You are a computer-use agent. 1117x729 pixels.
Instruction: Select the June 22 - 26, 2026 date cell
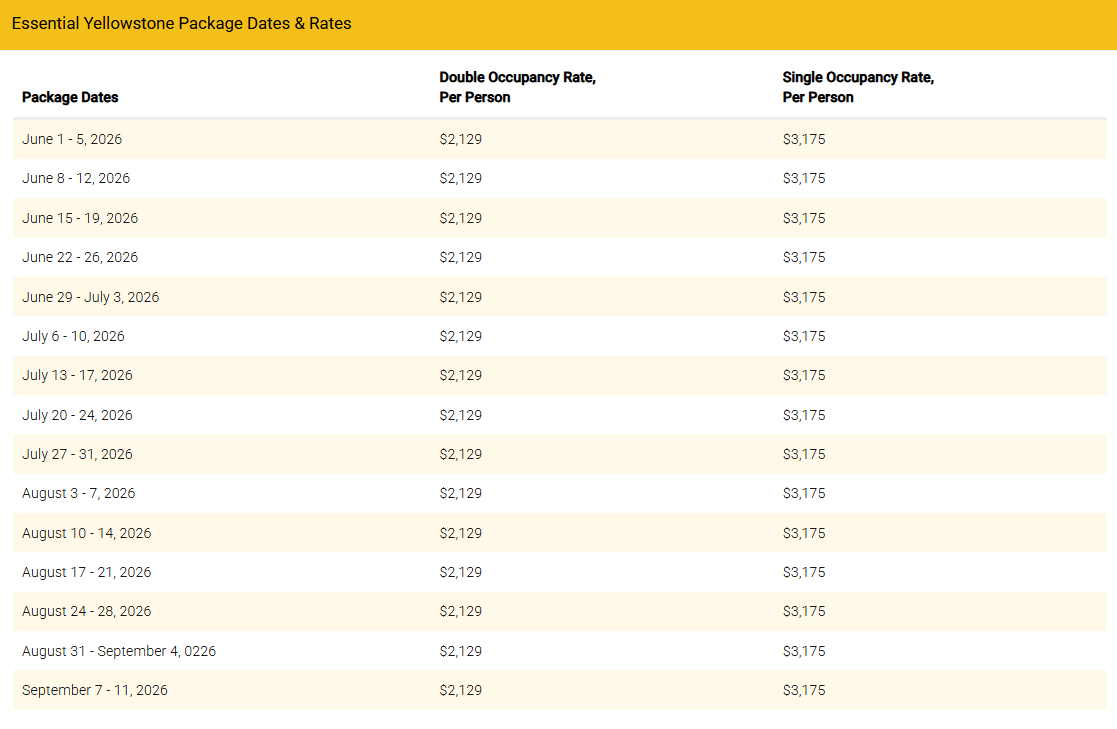pyautogui.click(x=80, y=257)
